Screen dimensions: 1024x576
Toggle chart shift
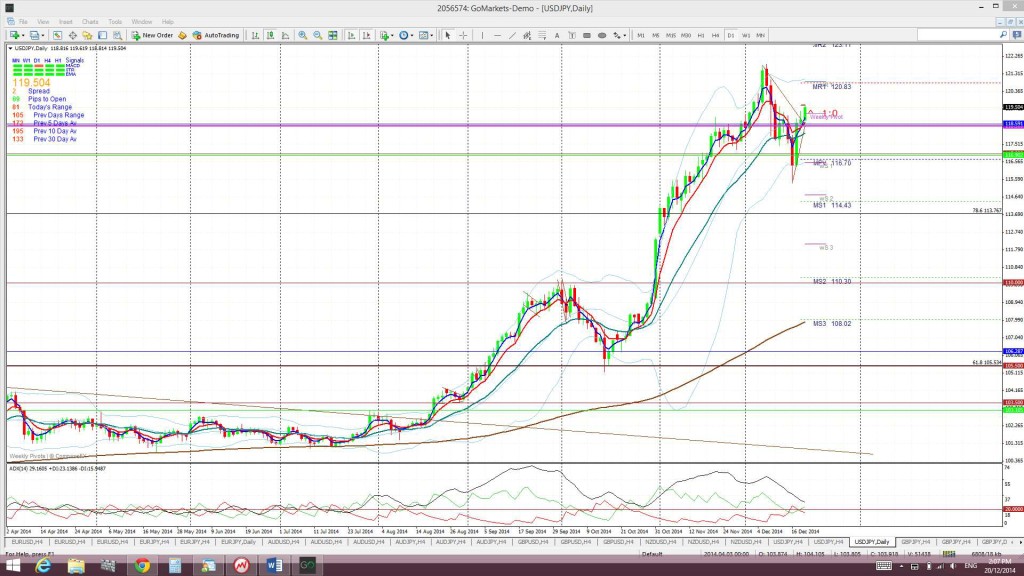coord(366,35)
